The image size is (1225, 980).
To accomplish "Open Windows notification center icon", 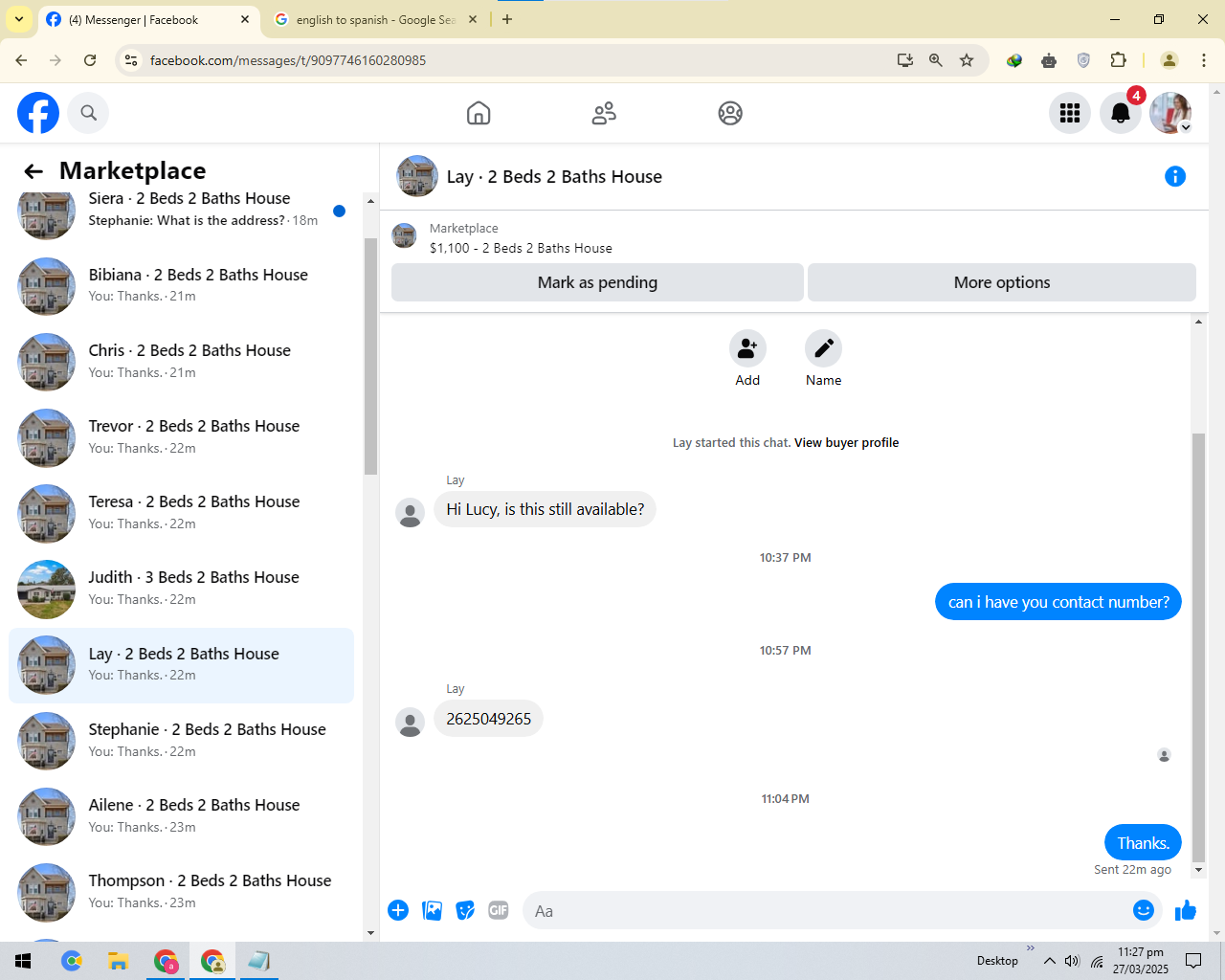I will pos(1193,961).
